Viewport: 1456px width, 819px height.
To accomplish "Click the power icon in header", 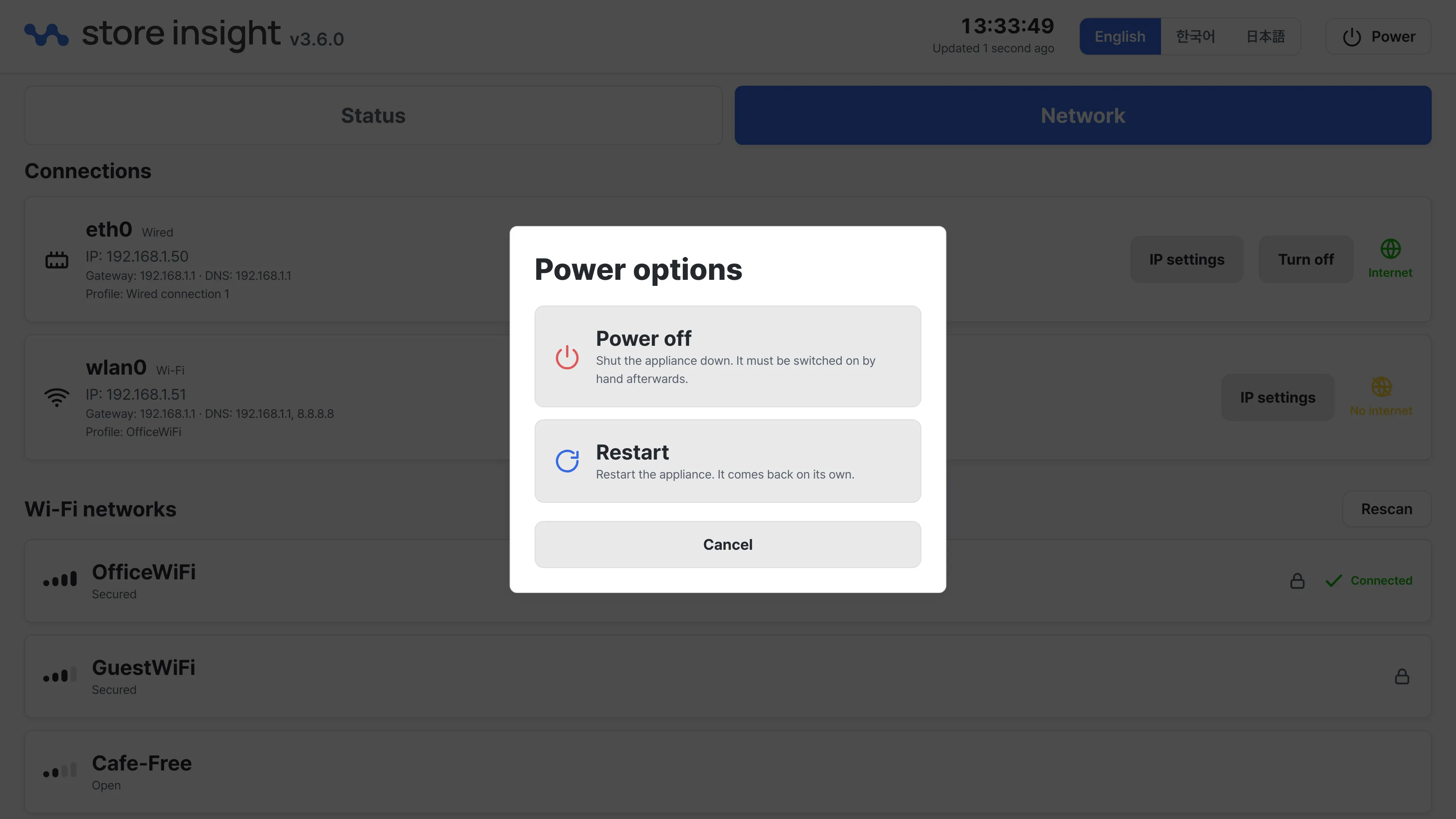I will [x=1351, y=37].
